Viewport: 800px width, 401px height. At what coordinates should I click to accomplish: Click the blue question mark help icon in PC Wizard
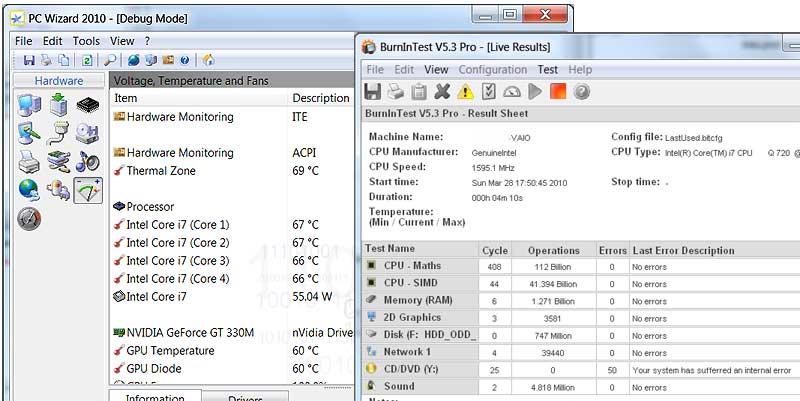pos(185,60)
